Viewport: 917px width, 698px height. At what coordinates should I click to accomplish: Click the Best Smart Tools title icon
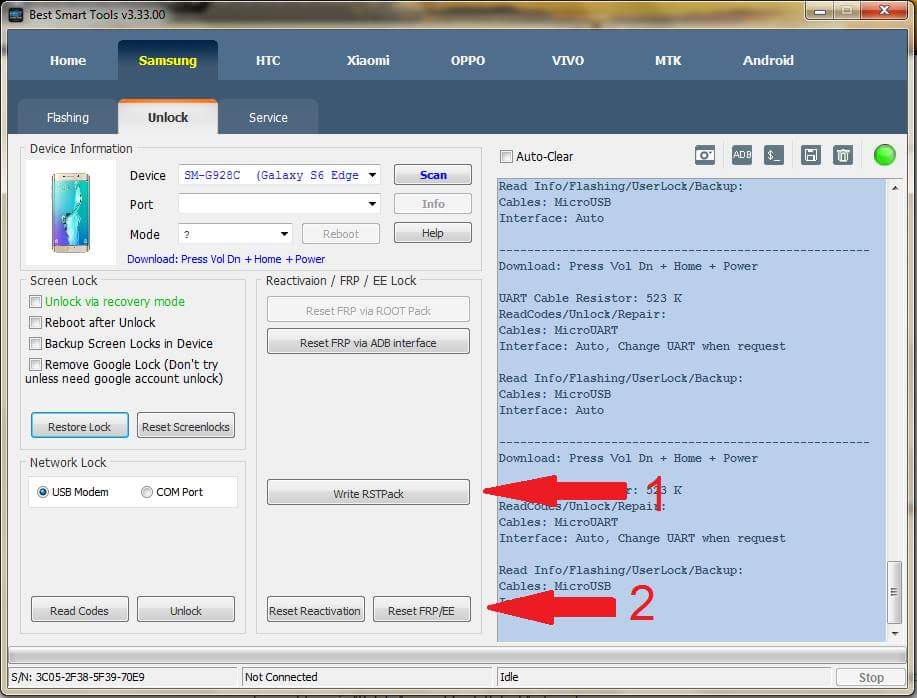16,15
